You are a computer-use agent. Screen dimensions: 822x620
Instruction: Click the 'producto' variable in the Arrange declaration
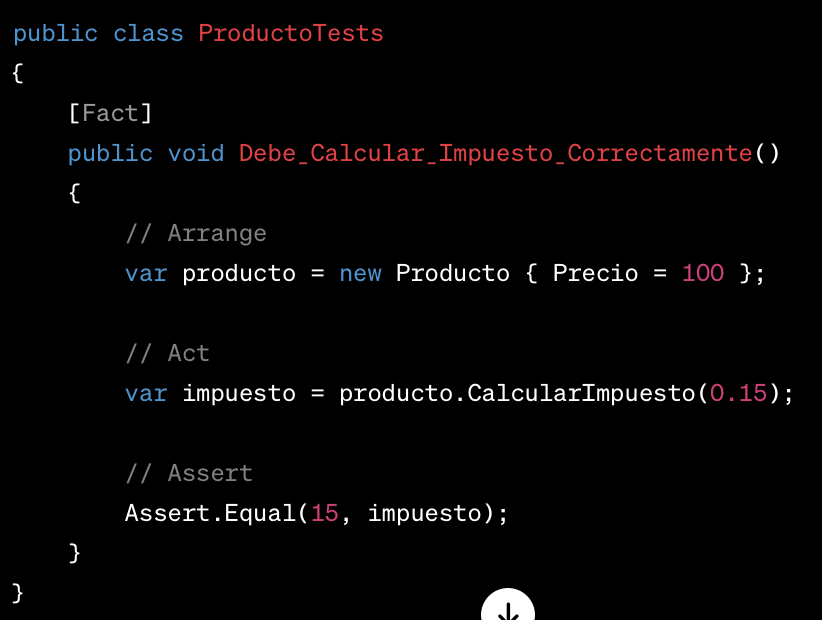tap(239, 274)
